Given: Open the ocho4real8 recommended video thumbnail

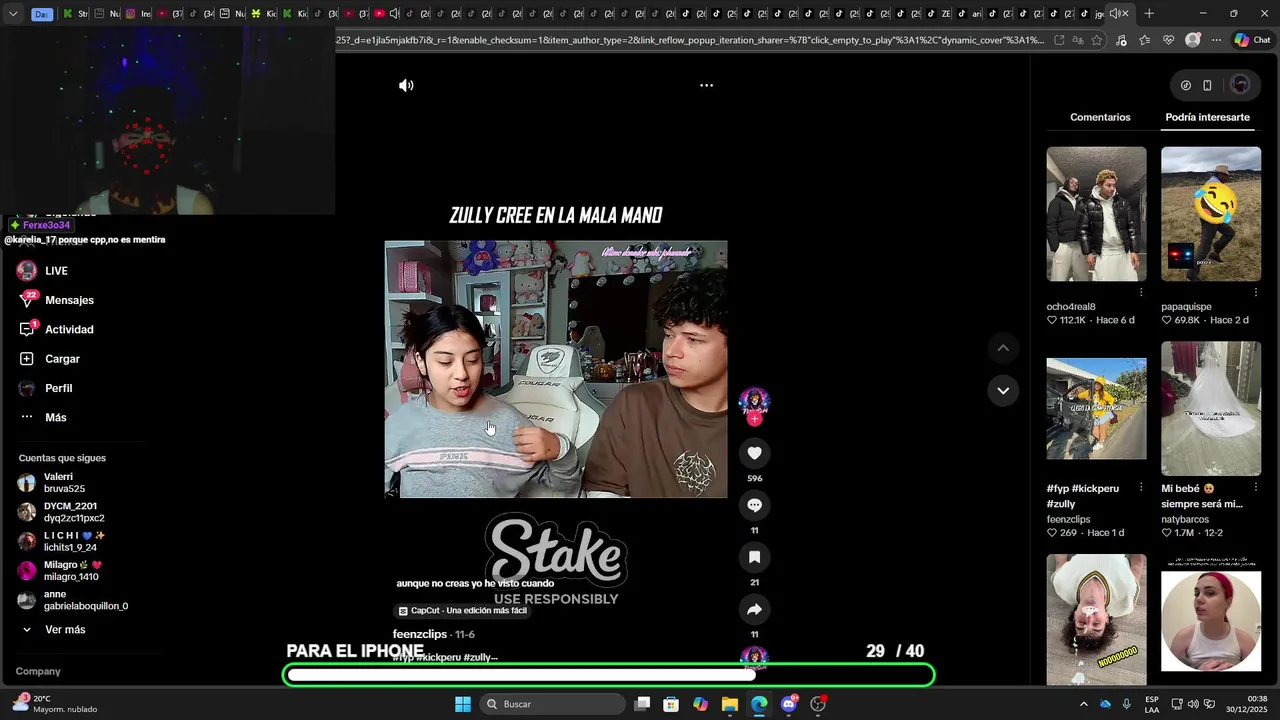Looking at the screenshot, I should [1096, 214].
